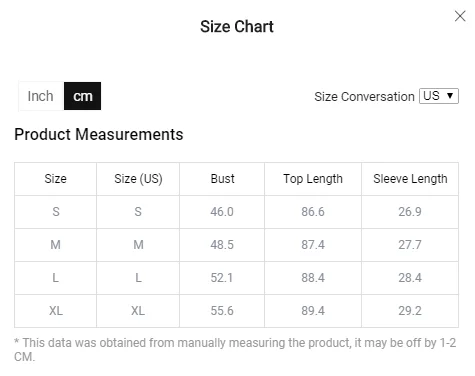Click the 55.6 bust value for XL
The height and width of the screenshot is (376, 475).
click(222, 311)
